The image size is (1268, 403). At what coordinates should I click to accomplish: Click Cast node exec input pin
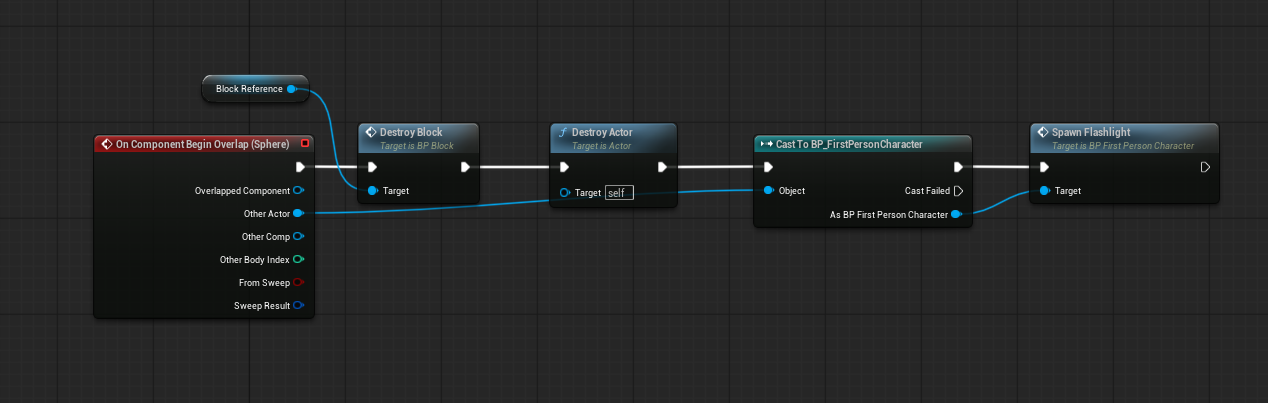click(768, 167)
